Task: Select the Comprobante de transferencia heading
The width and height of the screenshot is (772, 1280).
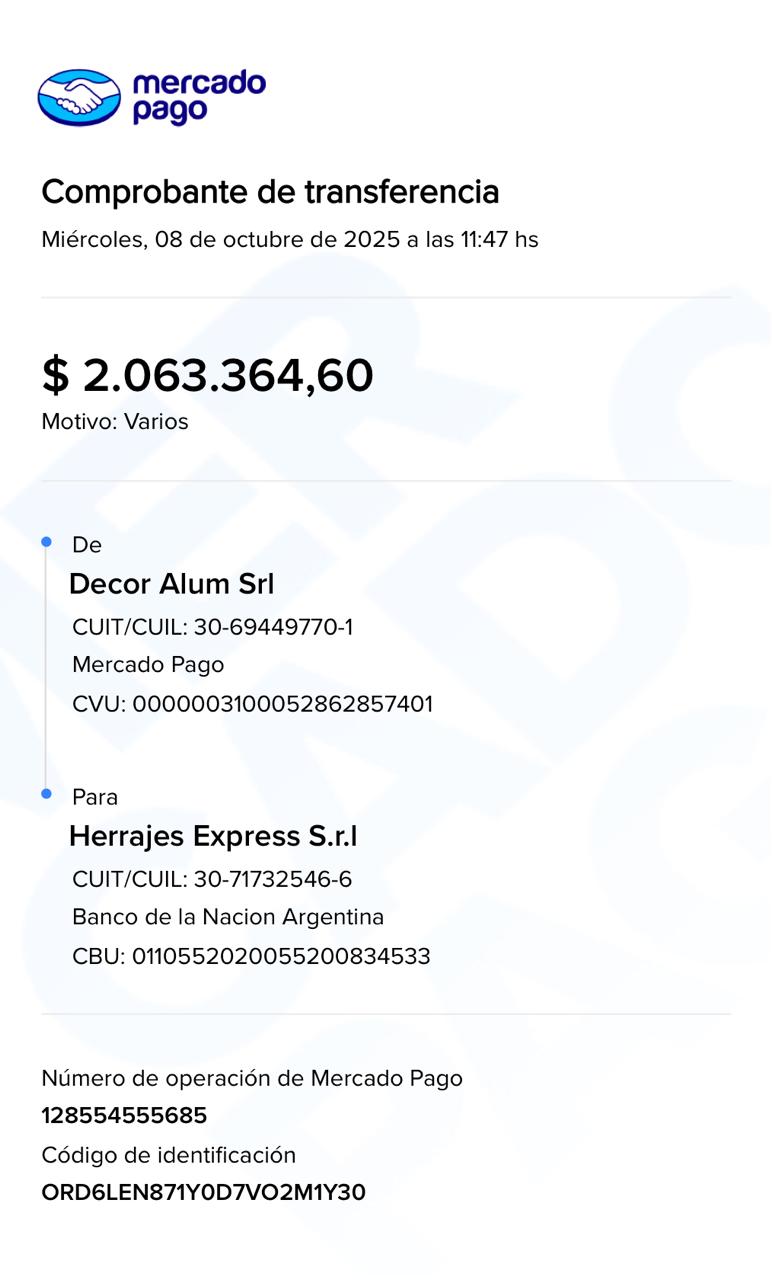Action: [270, 191]
